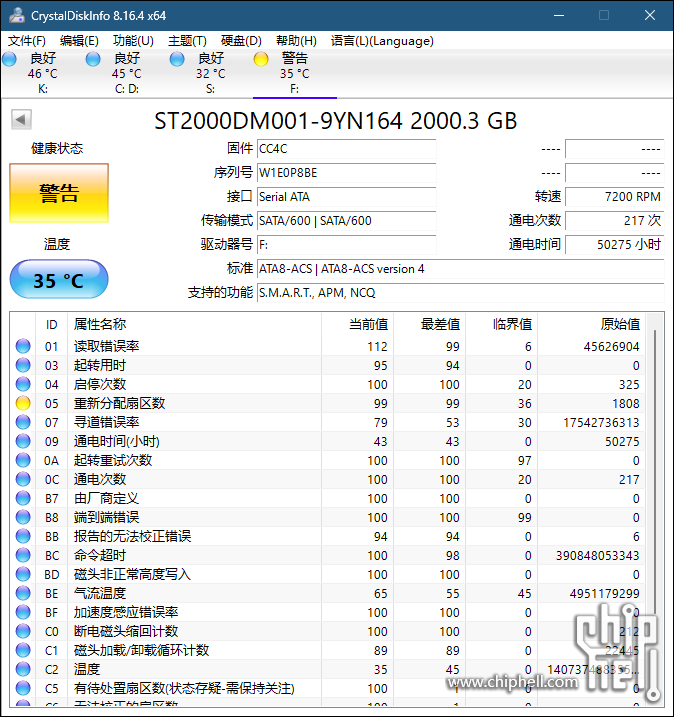The height and width of the screenshot is (717, 674).
Task: Click status dot for attribute 09 通电时间(小时)
Action: 23,441
